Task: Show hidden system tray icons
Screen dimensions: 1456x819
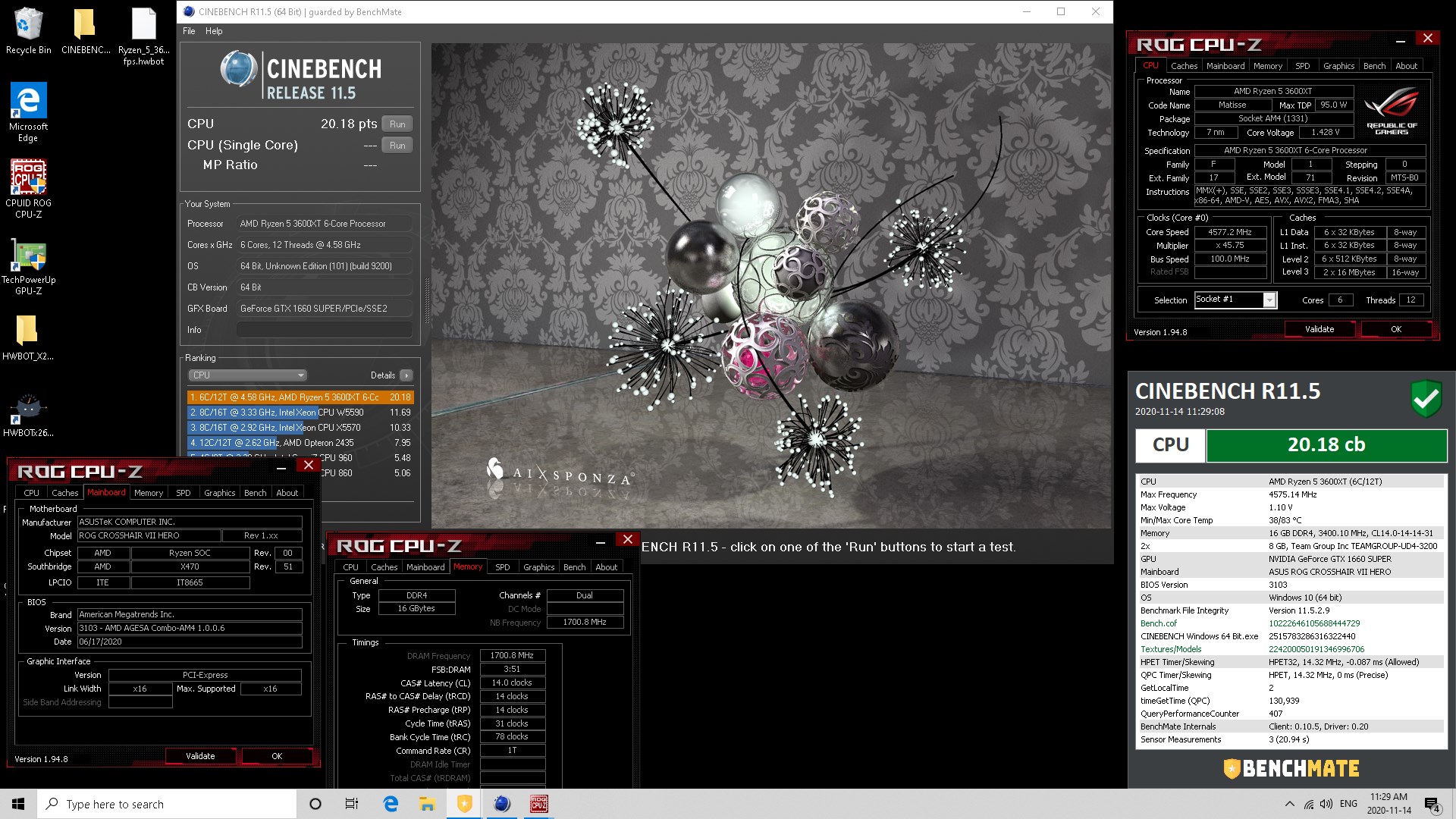Action: [x=1290, y=804]
